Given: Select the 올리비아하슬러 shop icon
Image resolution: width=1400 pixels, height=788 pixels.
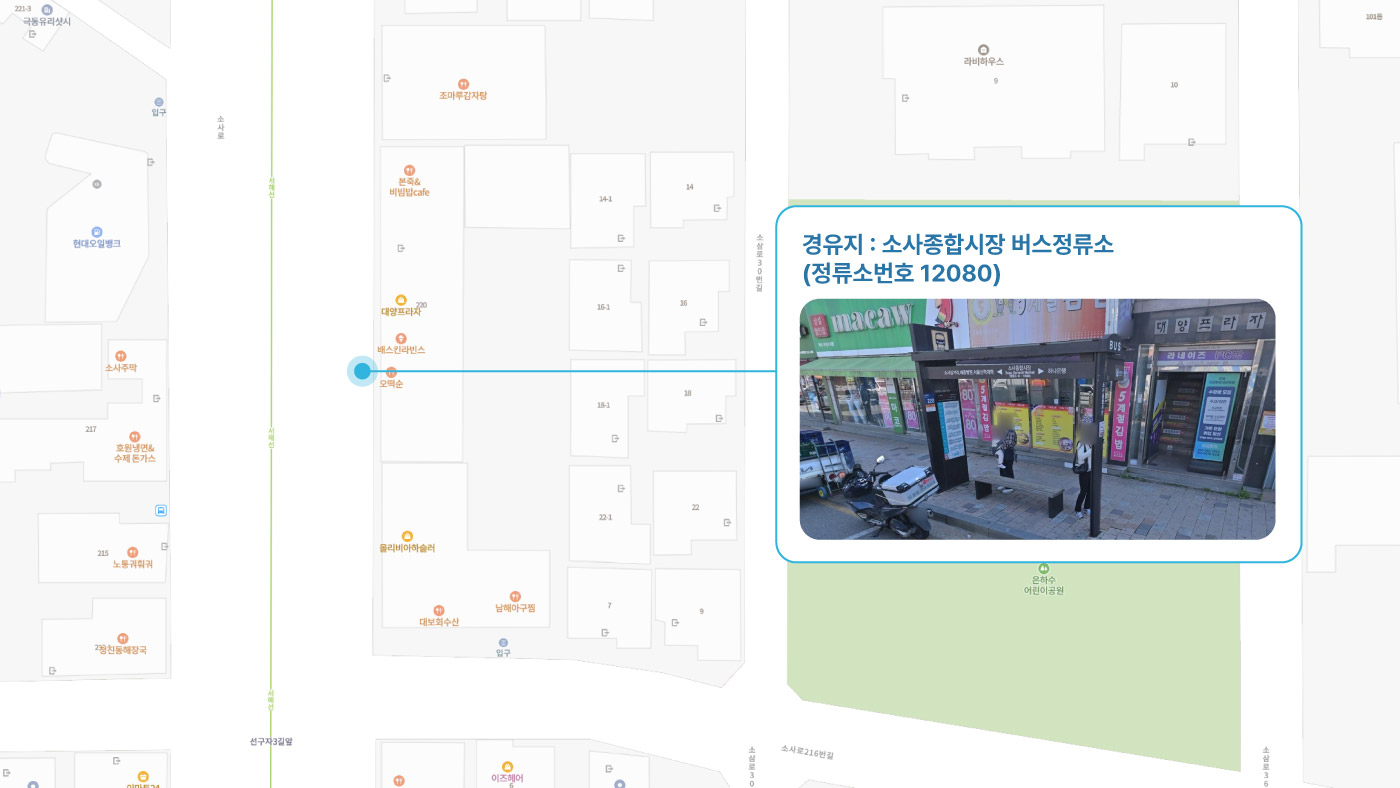Looking at the screenshot, I should pyautogui.click(x=407, y=537).
